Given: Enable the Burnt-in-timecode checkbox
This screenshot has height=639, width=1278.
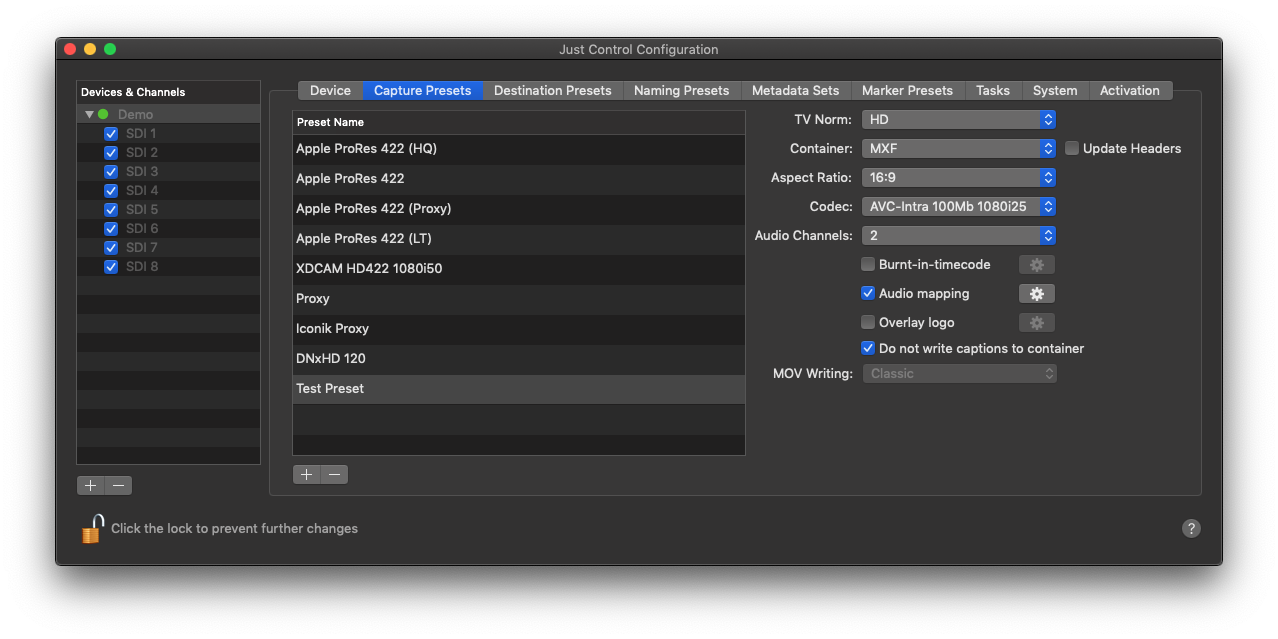Looking at the screenshot, I should (x=868, y=265).
